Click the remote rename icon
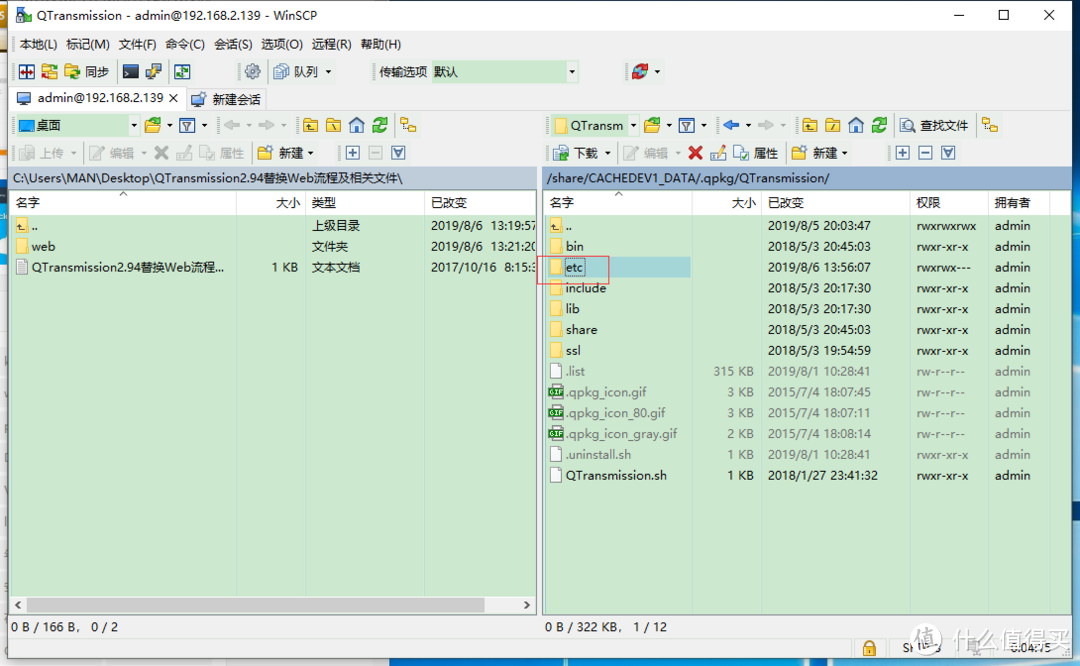 tap(718, 153)
